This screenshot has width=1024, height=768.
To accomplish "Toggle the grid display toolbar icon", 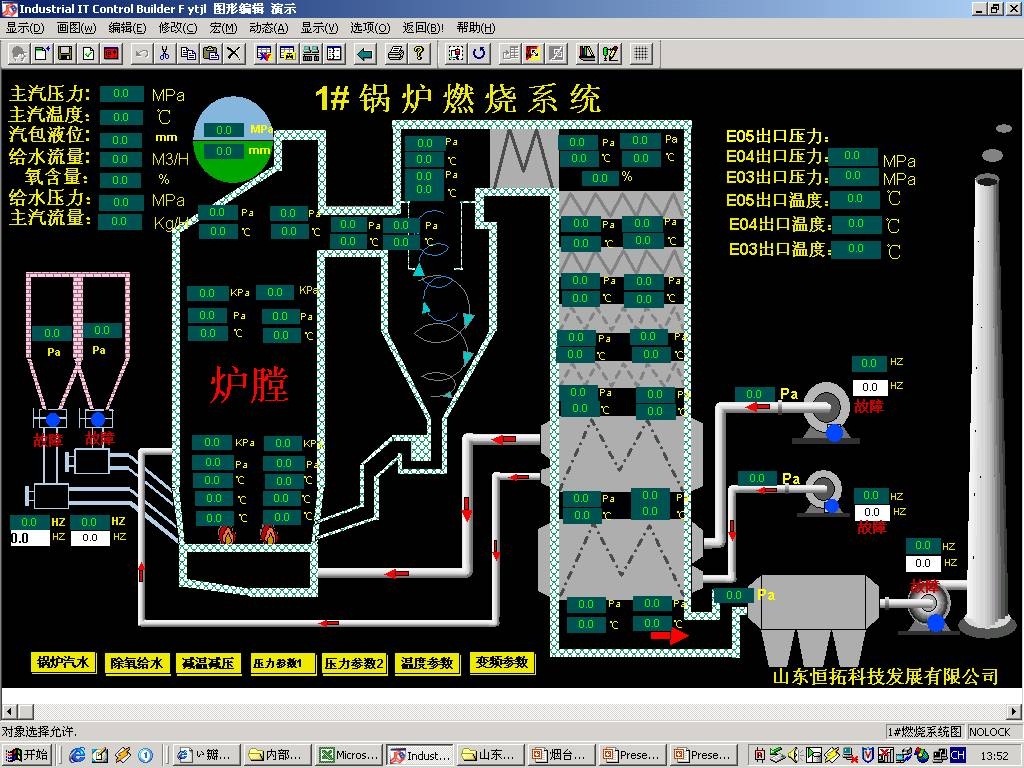I will tap(641, 53).
